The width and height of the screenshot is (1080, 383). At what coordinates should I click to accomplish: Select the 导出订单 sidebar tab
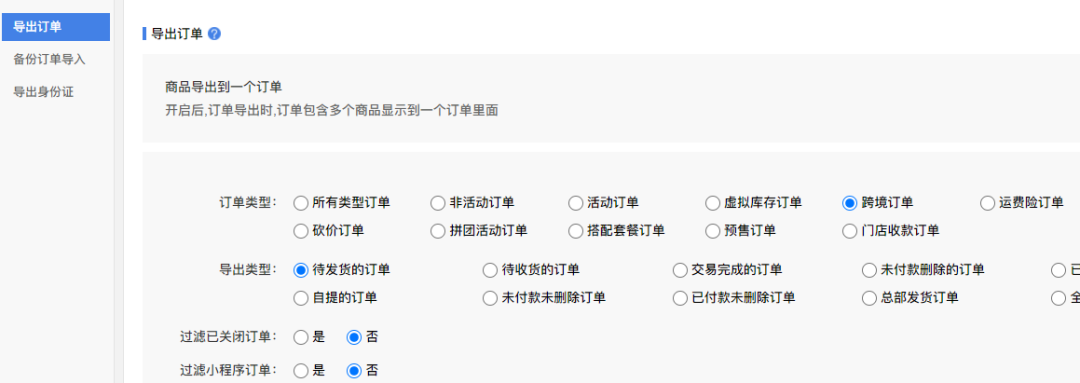55,27
